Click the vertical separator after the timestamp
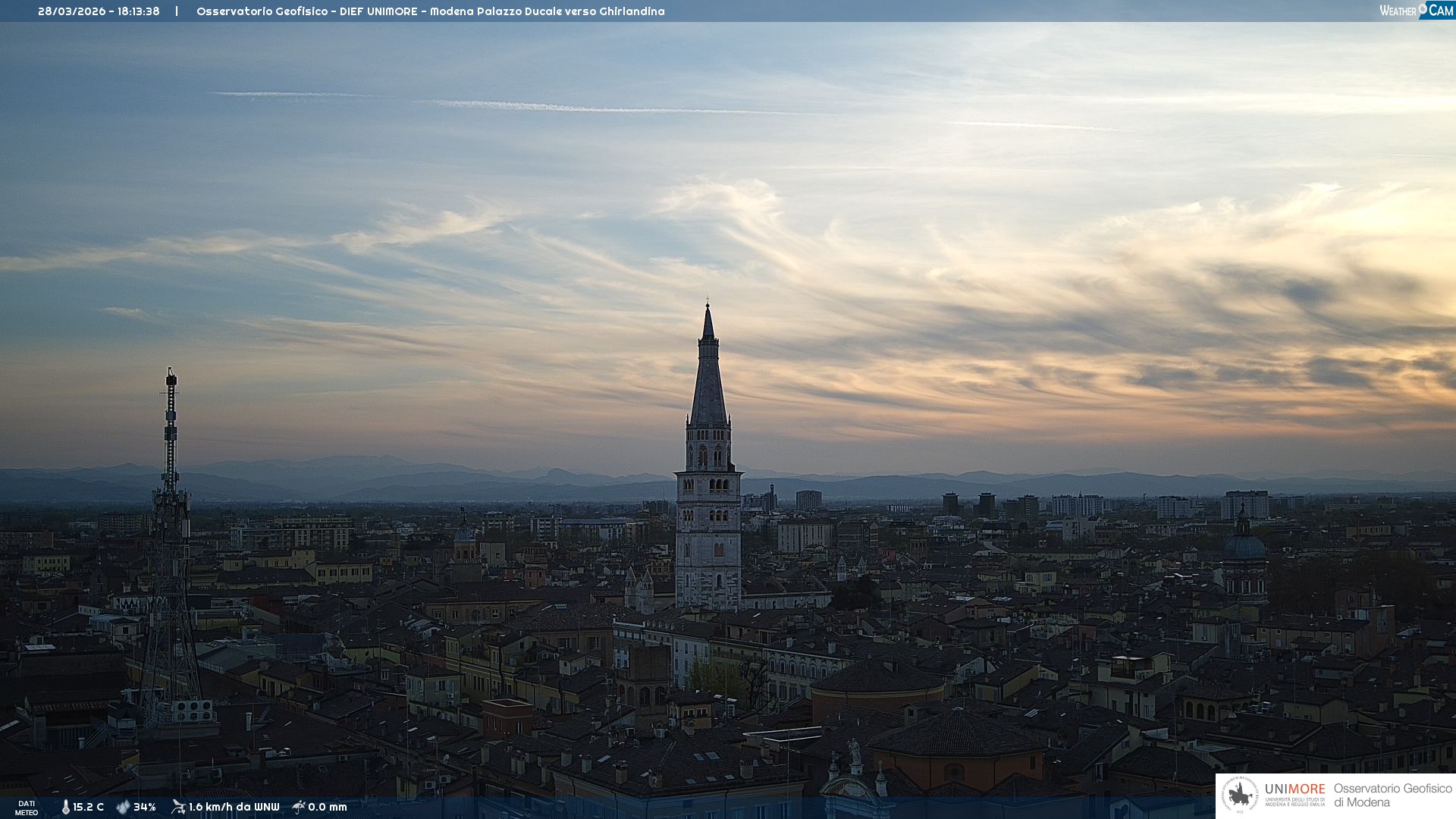 point(177,11)
